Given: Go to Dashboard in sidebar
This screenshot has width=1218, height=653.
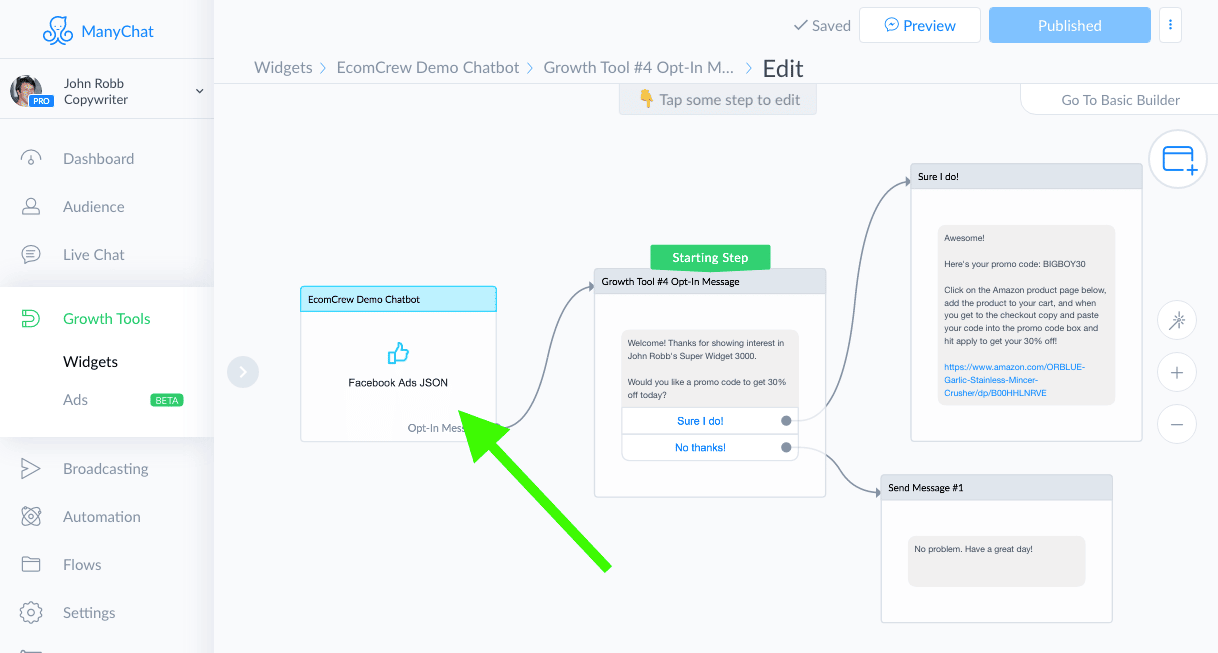Looking at the screenshot, I should tap(98, 159).
